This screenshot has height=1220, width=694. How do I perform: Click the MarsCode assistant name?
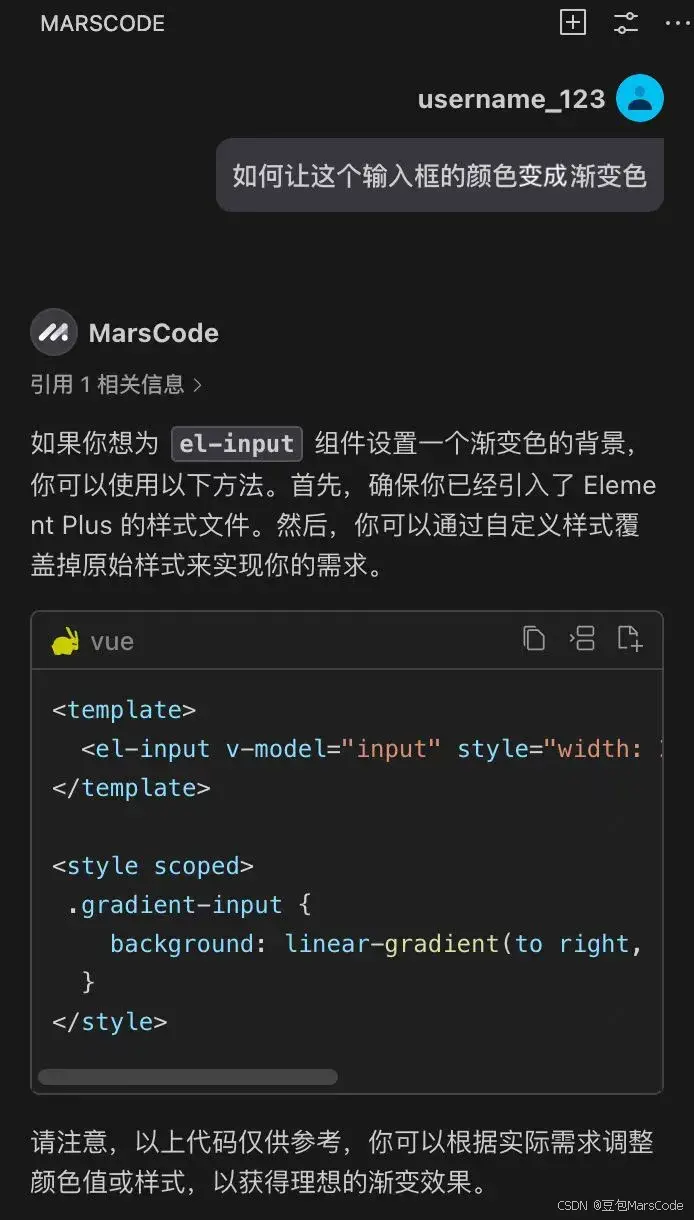tap(154, 333)
